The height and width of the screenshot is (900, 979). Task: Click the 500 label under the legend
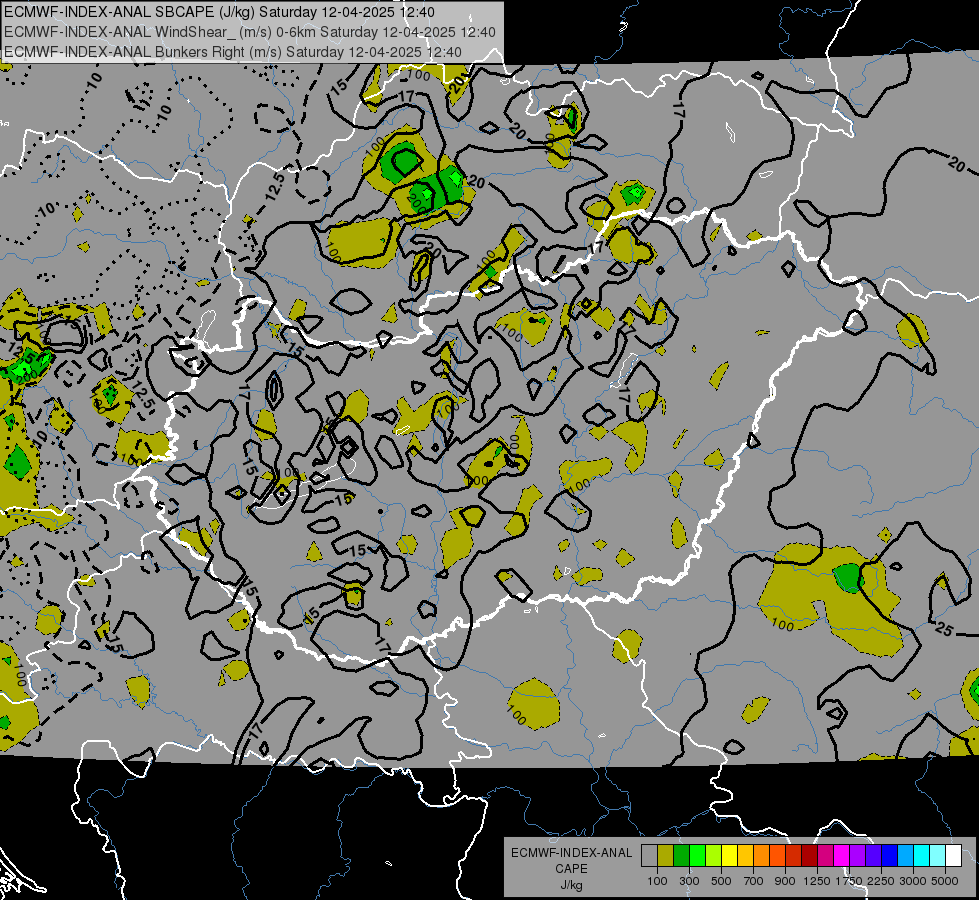(x=721, y=881)
